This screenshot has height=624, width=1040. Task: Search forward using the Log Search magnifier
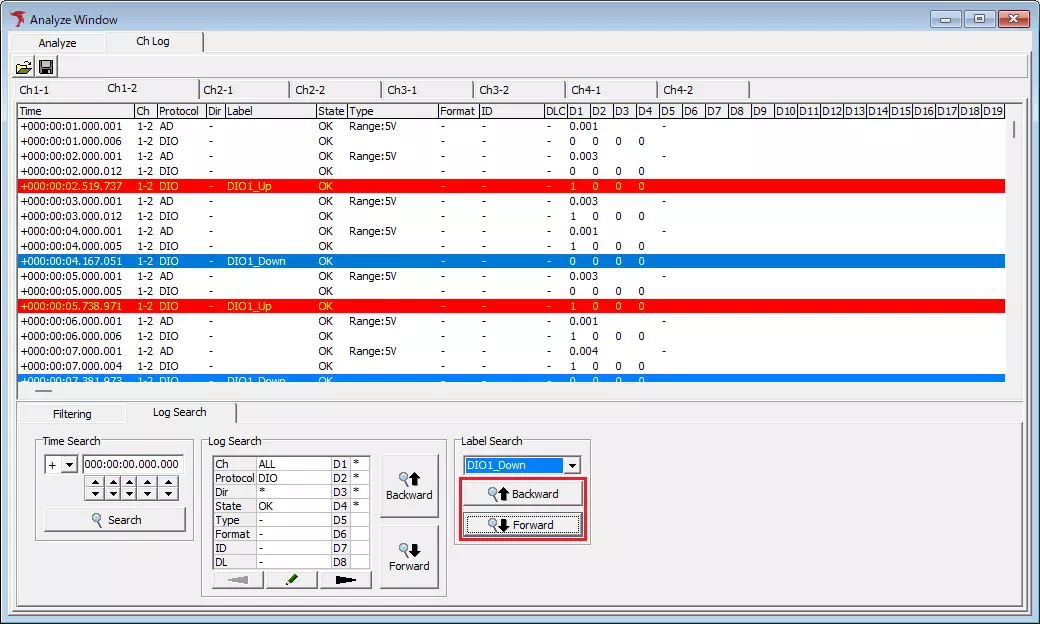click(409, 558)
